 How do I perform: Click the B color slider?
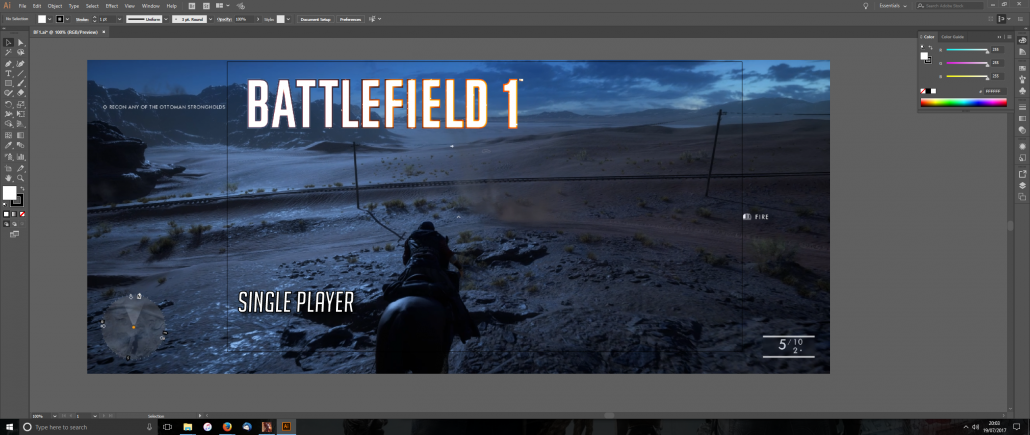tap(967, 77)
